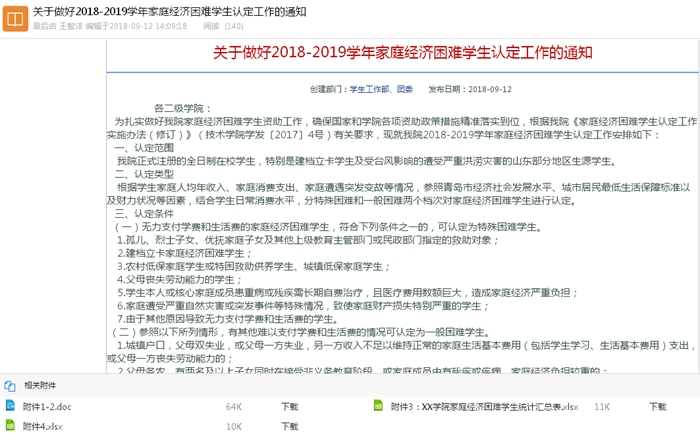Screen dimensions: 700x437
Task: Click the orange book icon beside the title
Action: coord(15,19)
